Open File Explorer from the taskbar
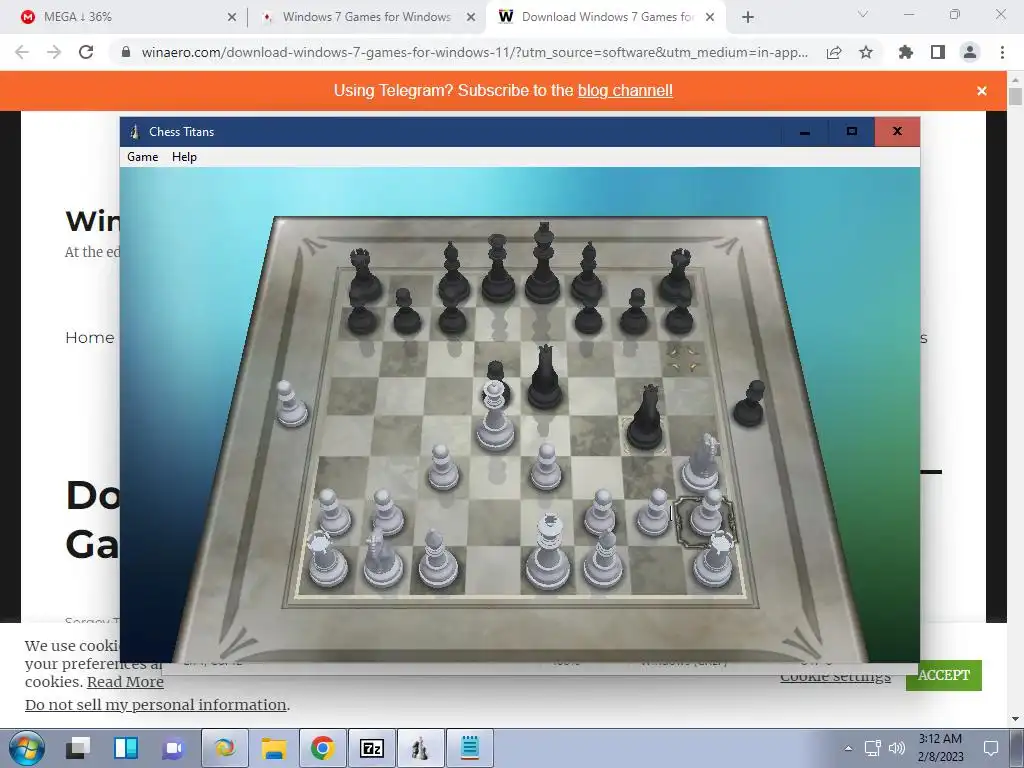The height and width of the screenshot is (768, 1024). pyautogui.click(x=274, y=748)
